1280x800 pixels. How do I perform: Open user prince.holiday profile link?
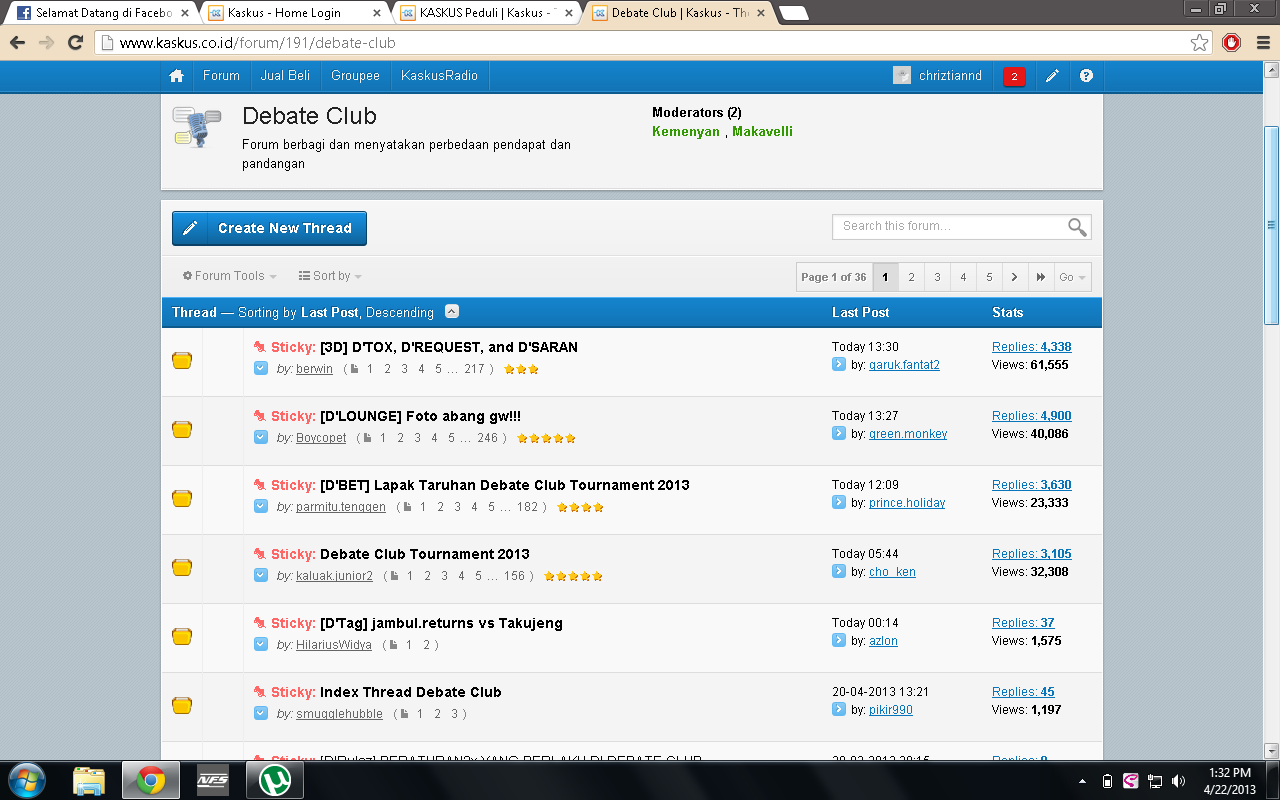pos(907,503)
